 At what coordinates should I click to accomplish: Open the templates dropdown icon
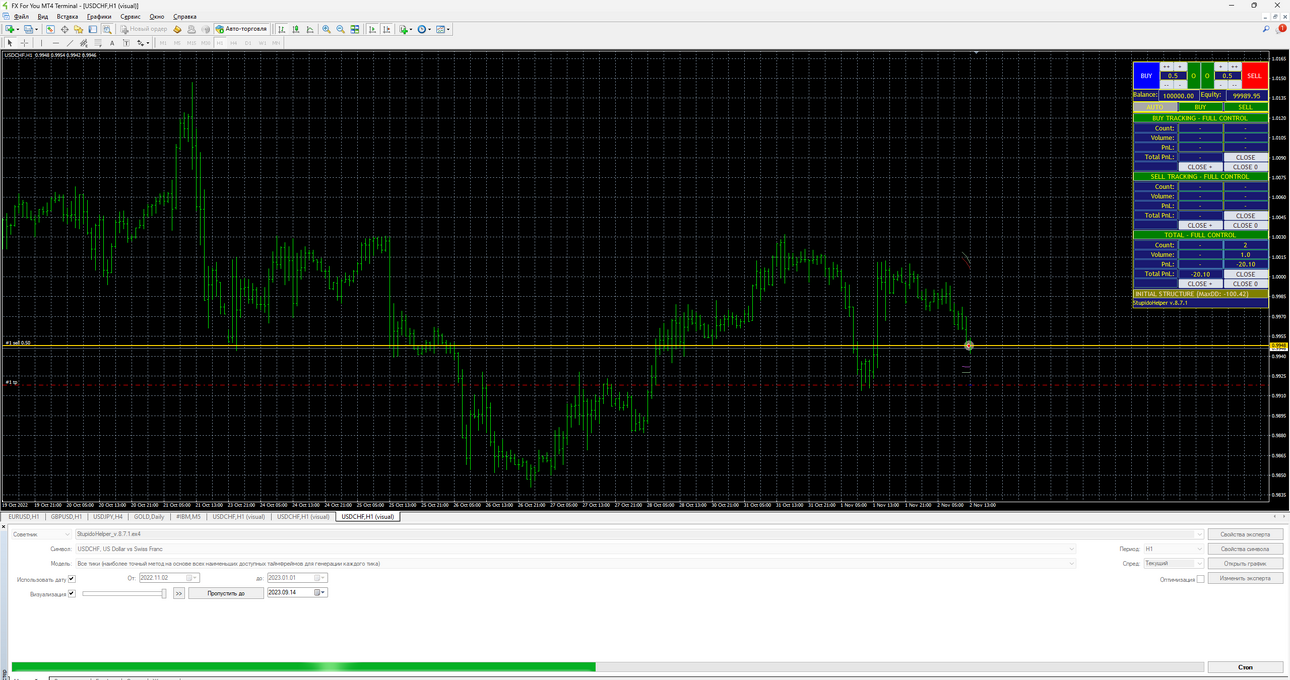pyautogui.click(x=443, y=29)
